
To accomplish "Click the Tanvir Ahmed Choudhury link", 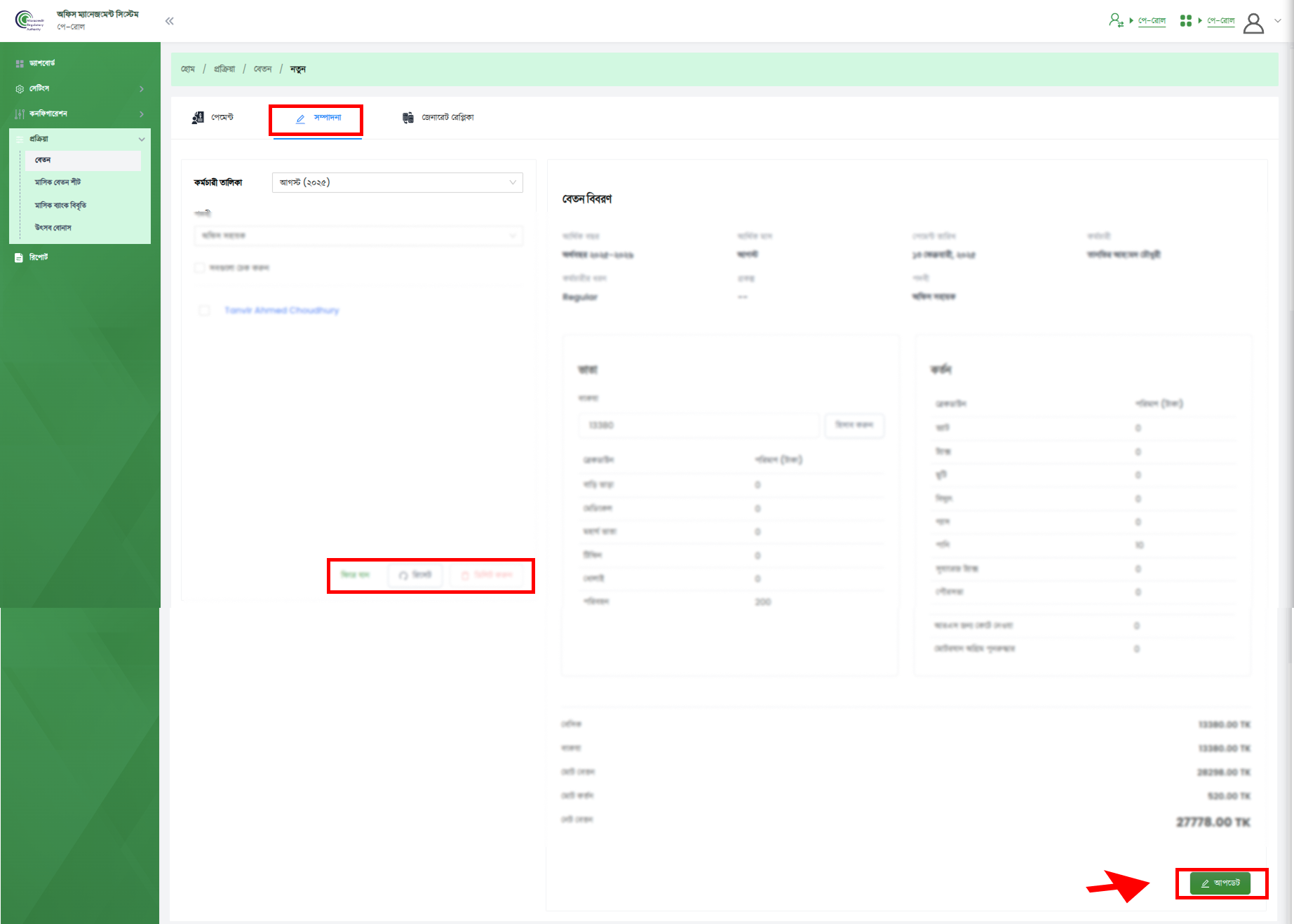I will (282, 311).
